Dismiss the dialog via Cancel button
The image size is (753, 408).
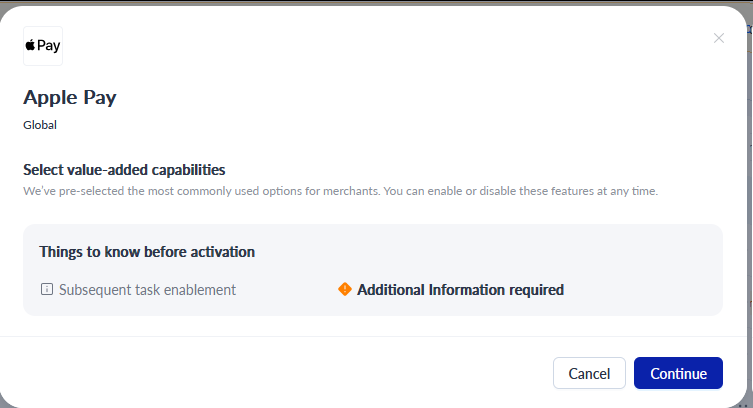point(589,373)
